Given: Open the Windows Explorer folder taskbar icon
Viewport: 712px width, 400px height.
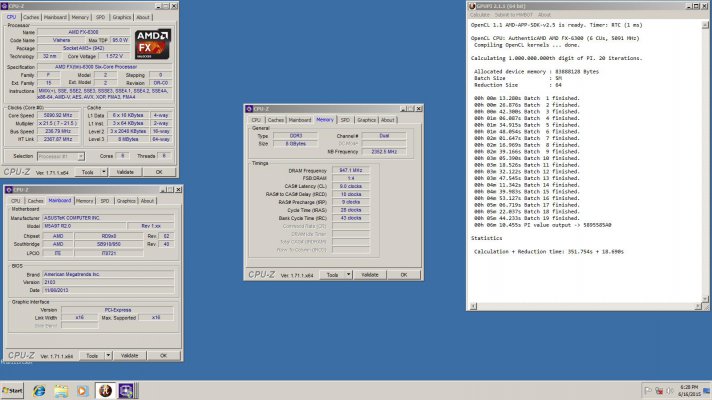Looking at the screenshot, I should [x=61, y=390].
